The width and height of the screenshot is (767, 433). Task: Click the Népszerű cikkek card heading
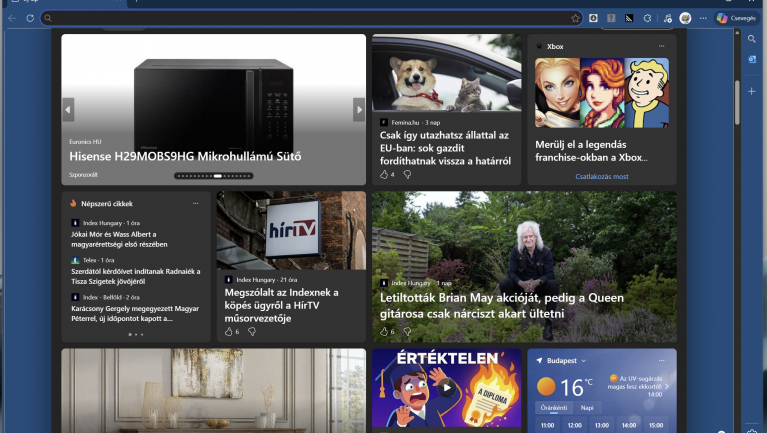[107, 204]
